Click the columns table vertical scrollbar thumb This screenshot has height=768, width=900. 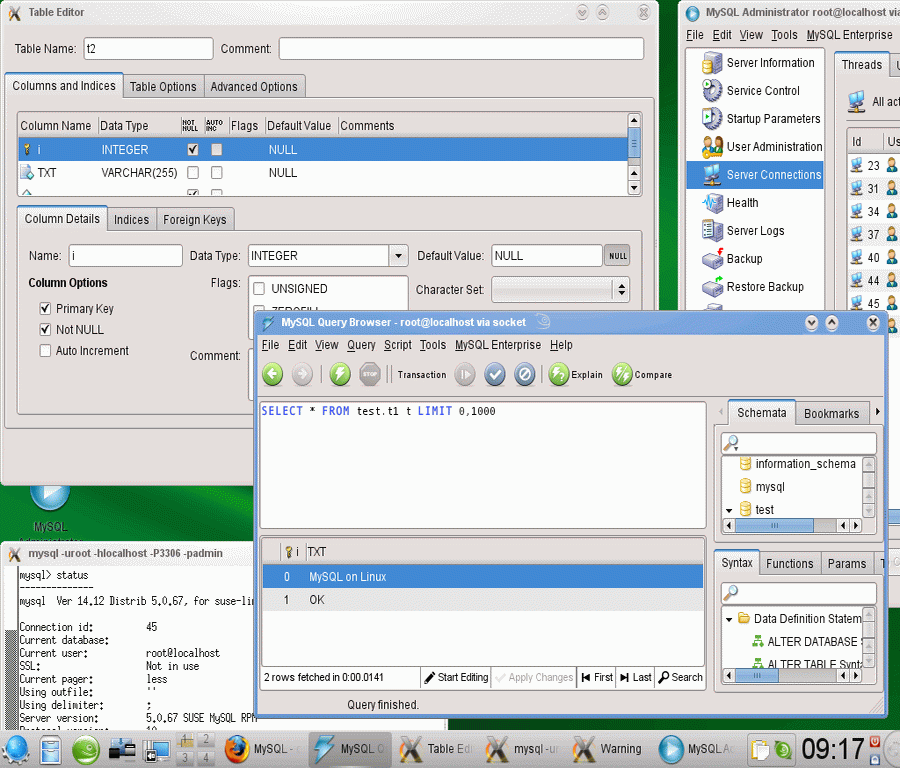click(x=634, y=143)
